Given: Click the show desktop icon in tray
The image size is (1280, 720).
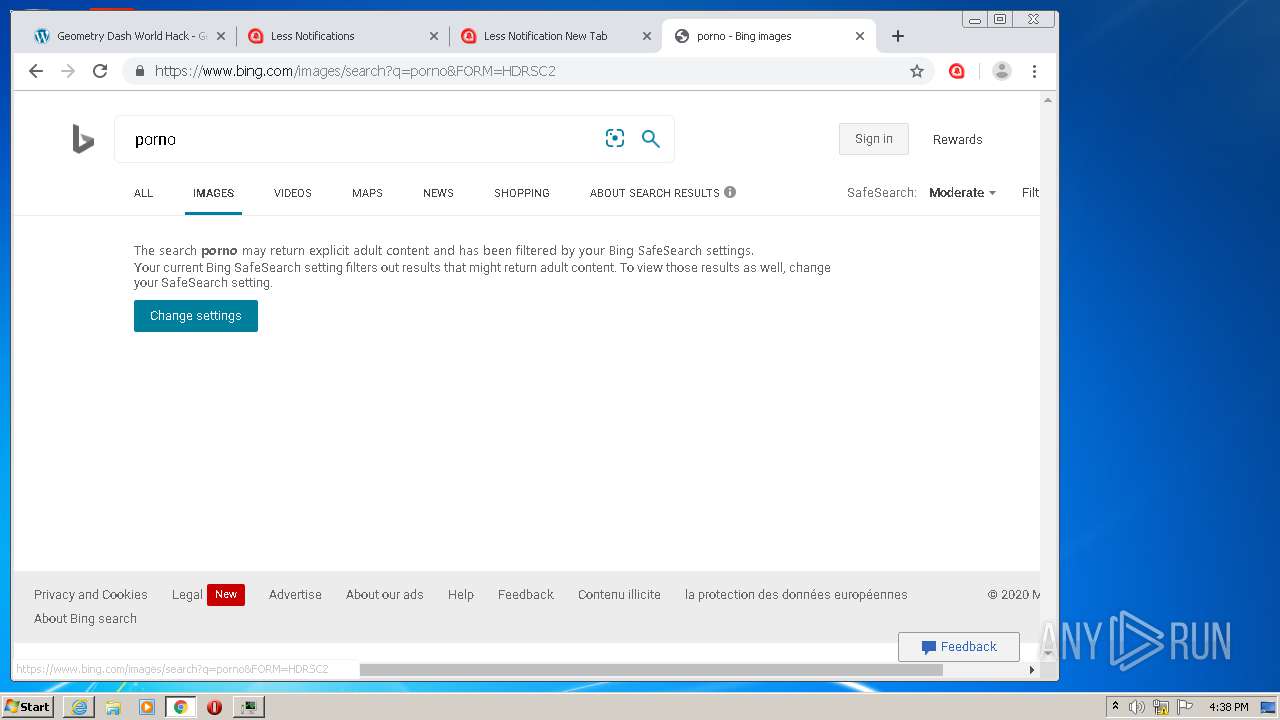Looking at the screenshot, I should [1268, 707].
